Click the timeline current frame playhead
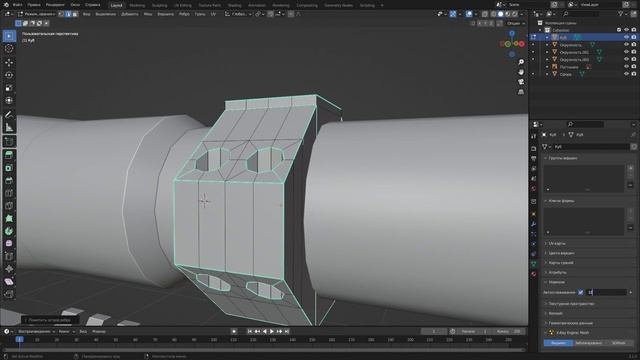 click(19, 340)
